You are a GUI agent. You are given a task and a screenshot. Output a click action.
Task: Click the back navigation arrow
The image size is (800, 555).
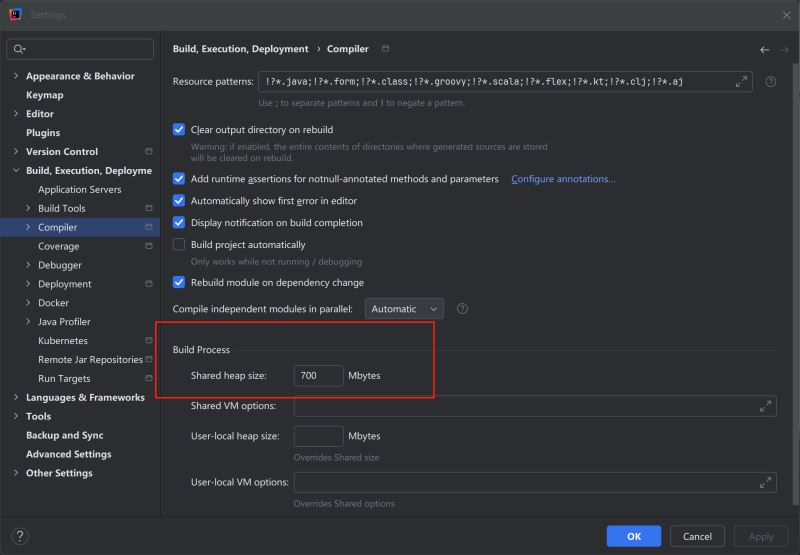tap(765, 49)
